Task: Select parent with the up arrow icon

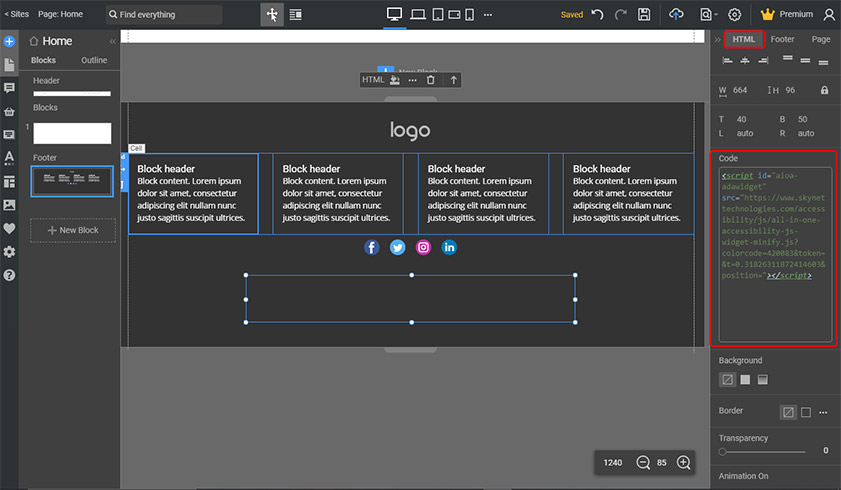Action: 454,80
